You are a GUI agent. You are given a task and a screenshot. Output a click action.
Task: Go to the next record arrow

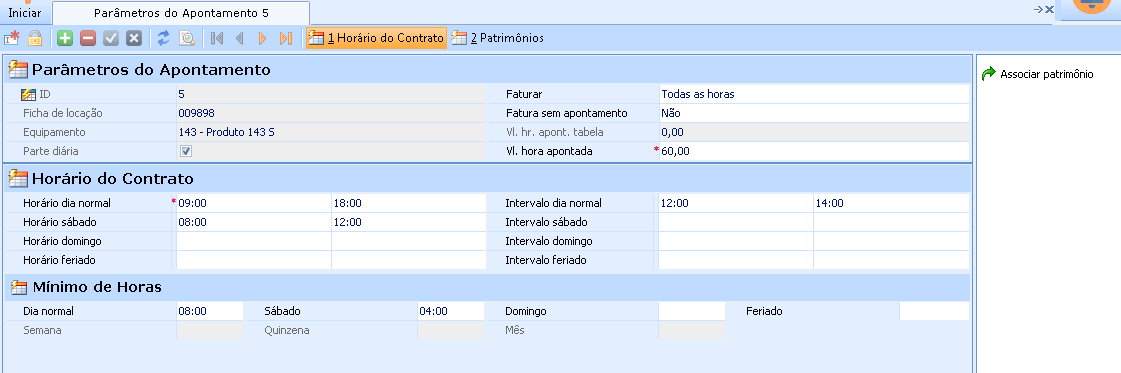(x=262, y=39)
